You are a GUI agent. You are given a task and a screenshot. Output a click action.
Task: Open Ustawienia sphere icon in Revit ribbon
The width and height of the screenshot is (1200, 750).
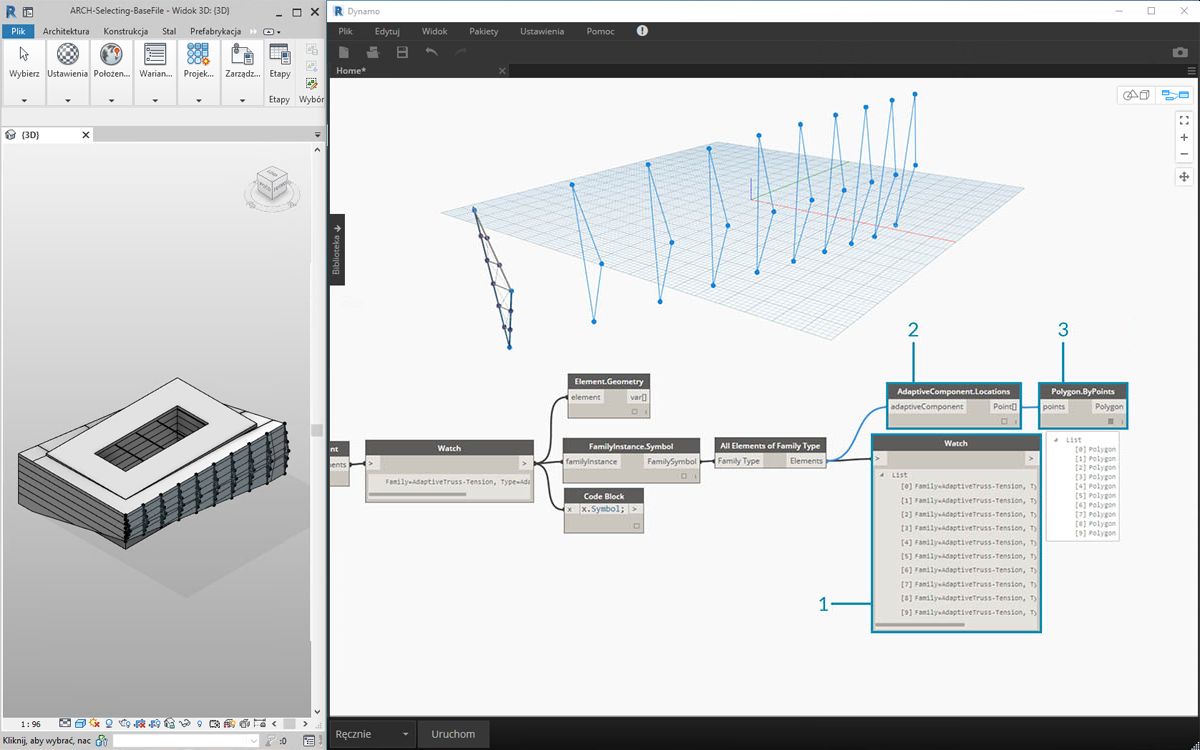[x=67, y=54]
